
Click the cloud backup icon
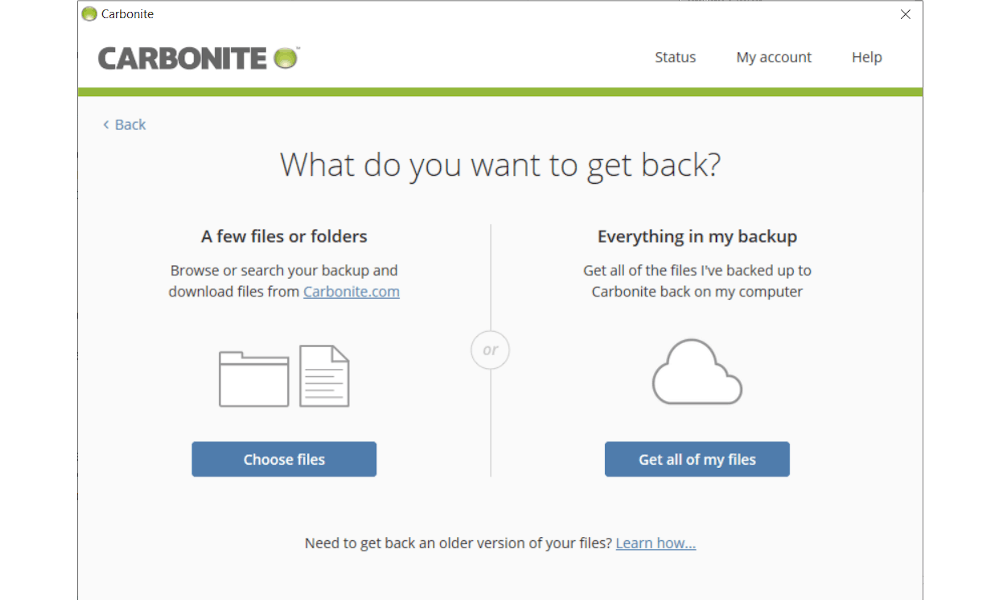[x=697, y=371]
